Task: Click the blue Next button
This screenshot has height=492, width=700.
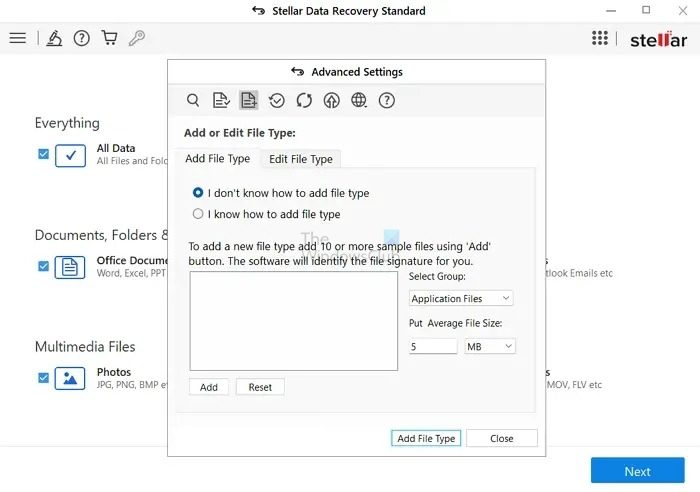Action: point(638,471)
